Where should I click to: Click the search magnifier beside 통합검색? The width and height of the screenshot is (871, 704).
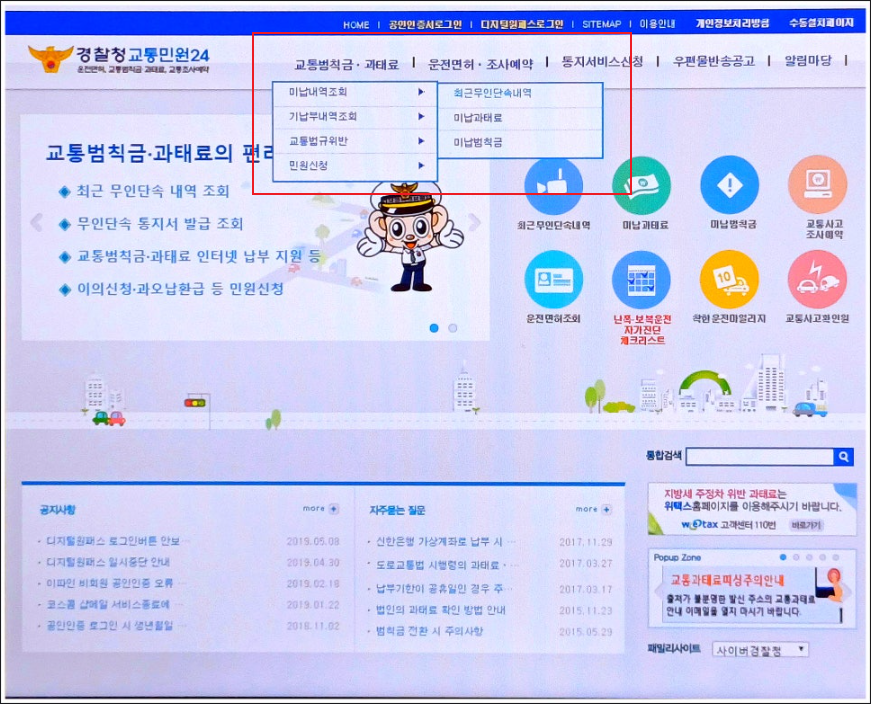click(843, 457)
